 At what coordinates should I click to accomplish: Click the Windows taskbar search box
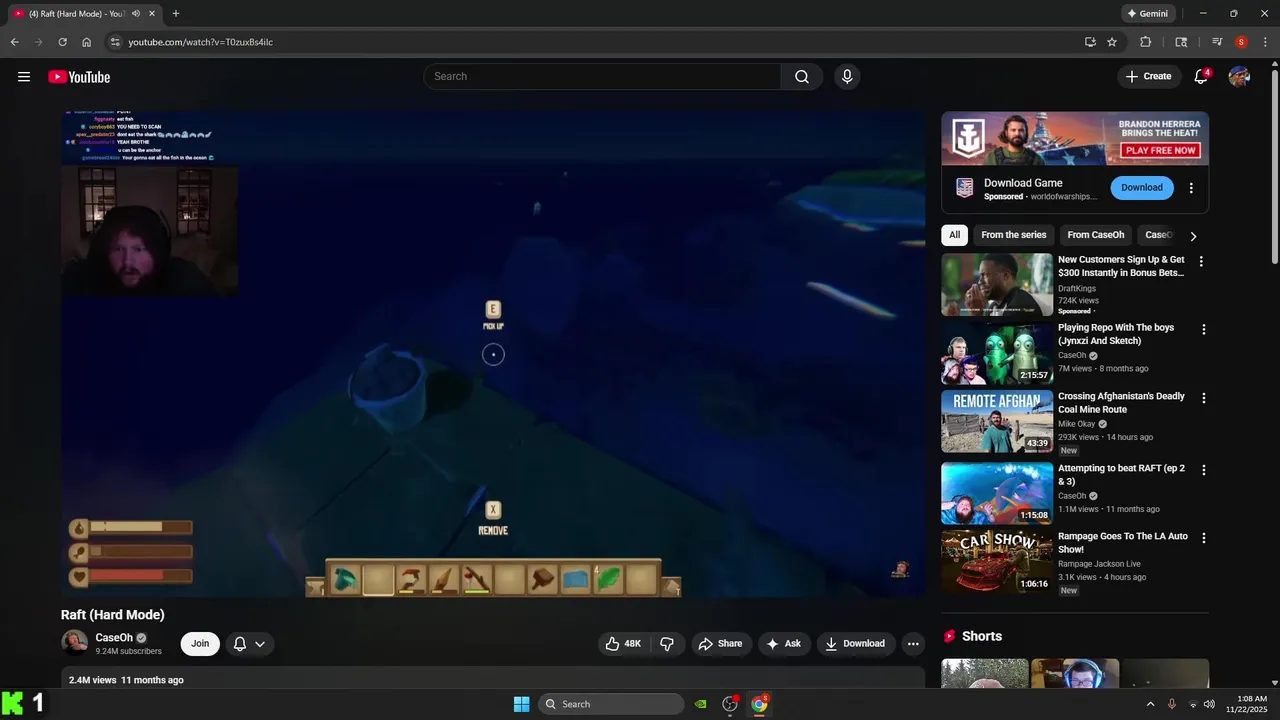611,704
